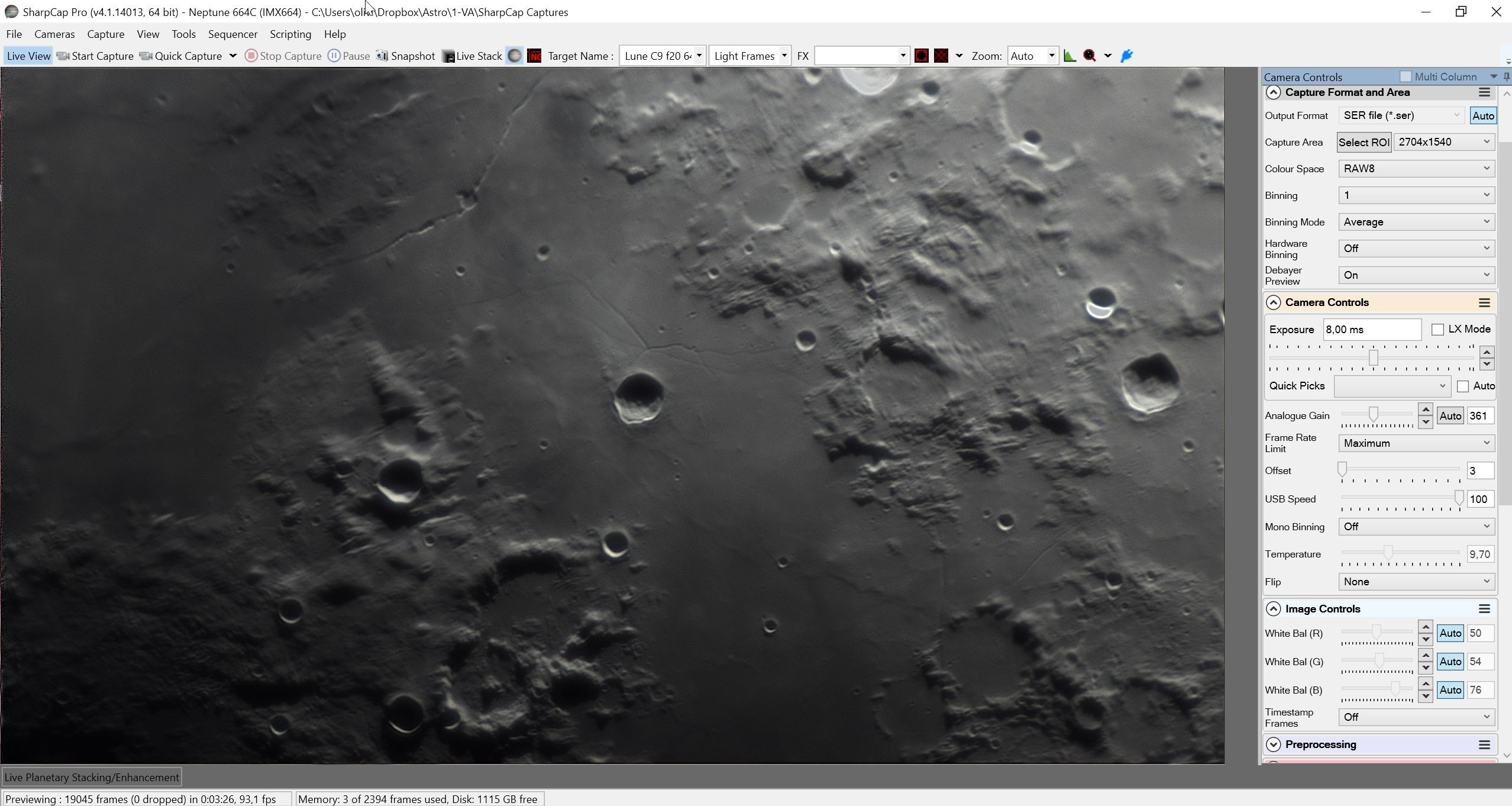Click Start Capture

pyautogui.click(x=95, y=56)
